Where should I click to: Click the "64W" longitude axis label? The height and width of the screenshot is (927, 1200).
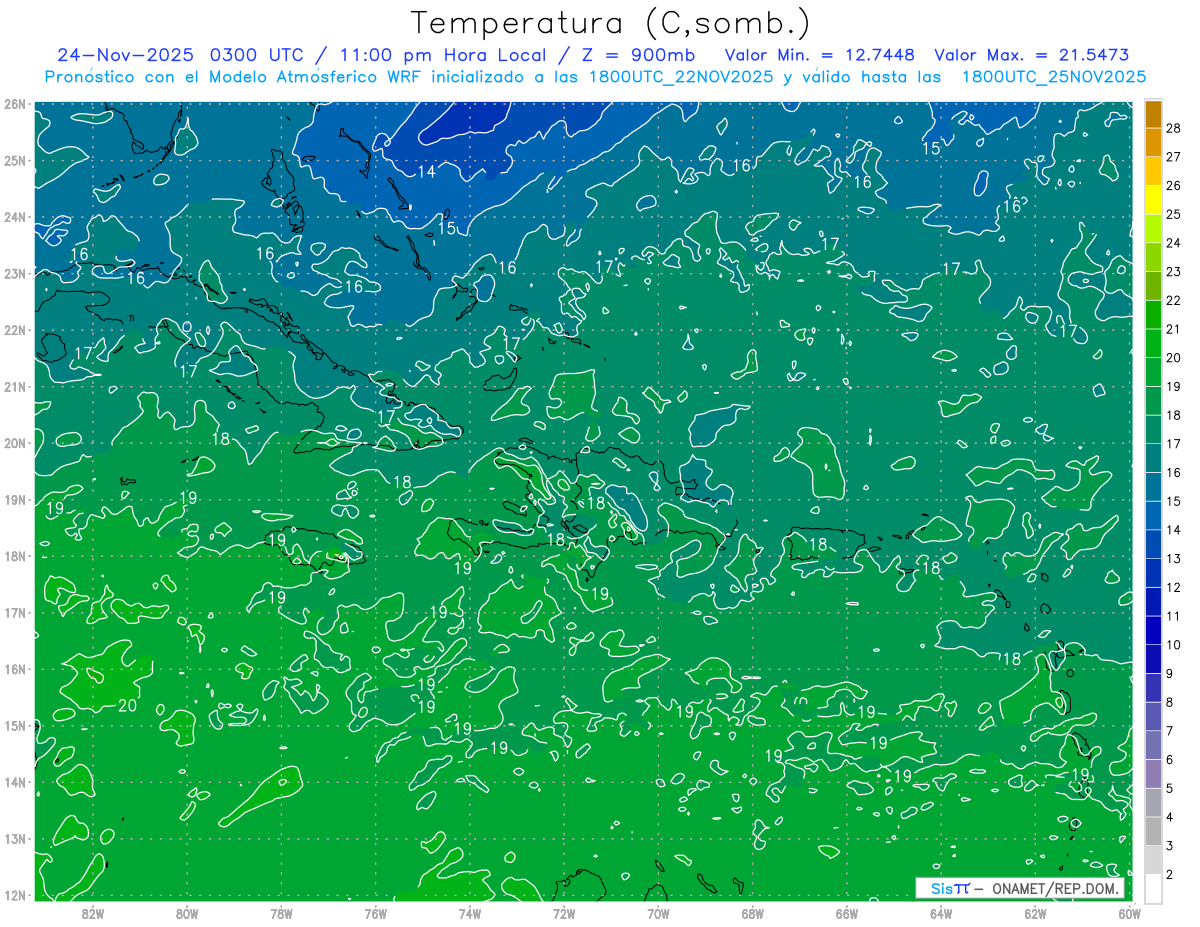tap(940, 913)
